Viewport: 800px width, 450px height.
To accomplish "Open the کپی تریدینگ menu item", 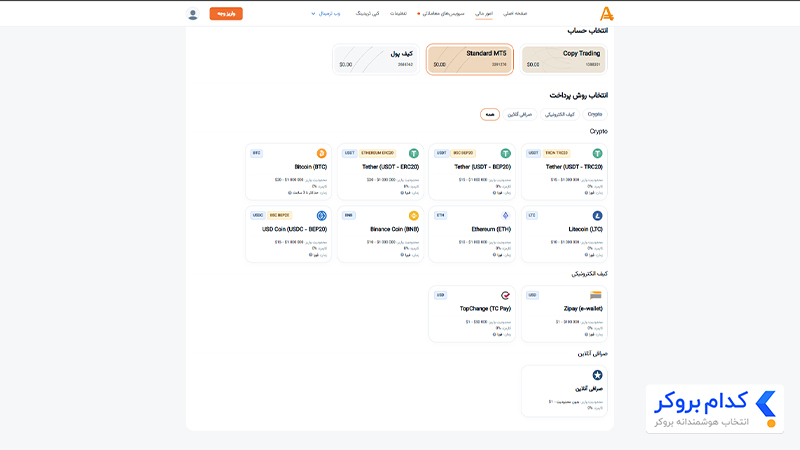I will 367,14.
